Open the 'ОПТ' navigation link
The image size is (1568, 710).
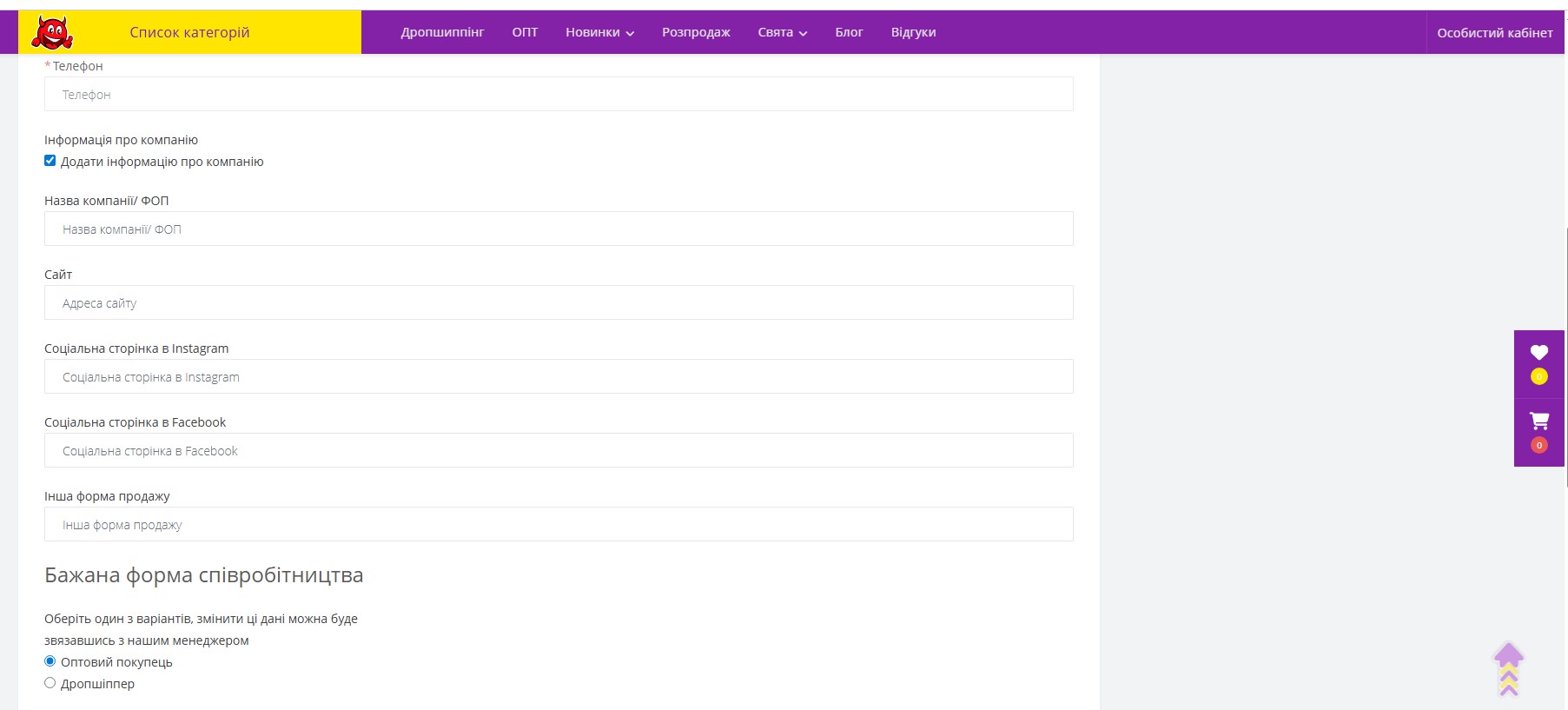click(525, 32)
